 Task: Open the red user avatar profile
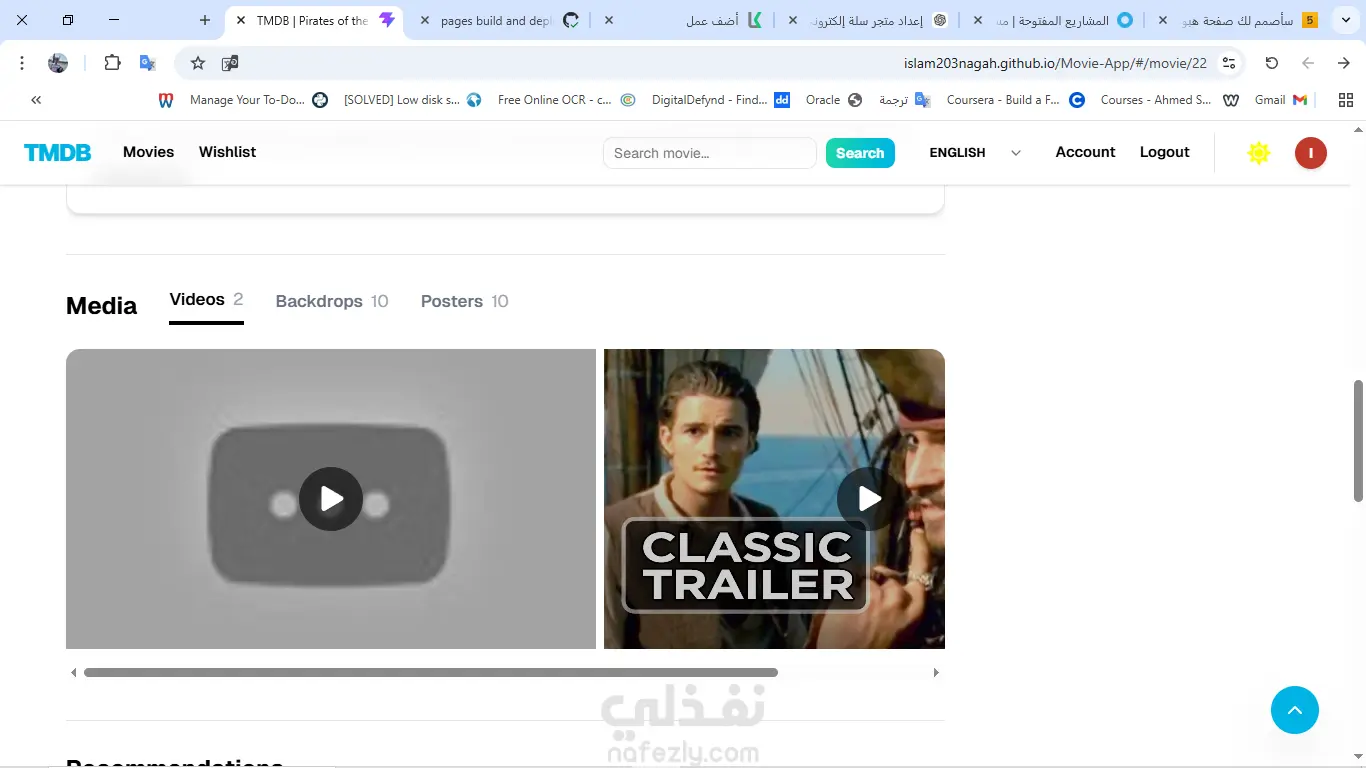coord(1310,153)
